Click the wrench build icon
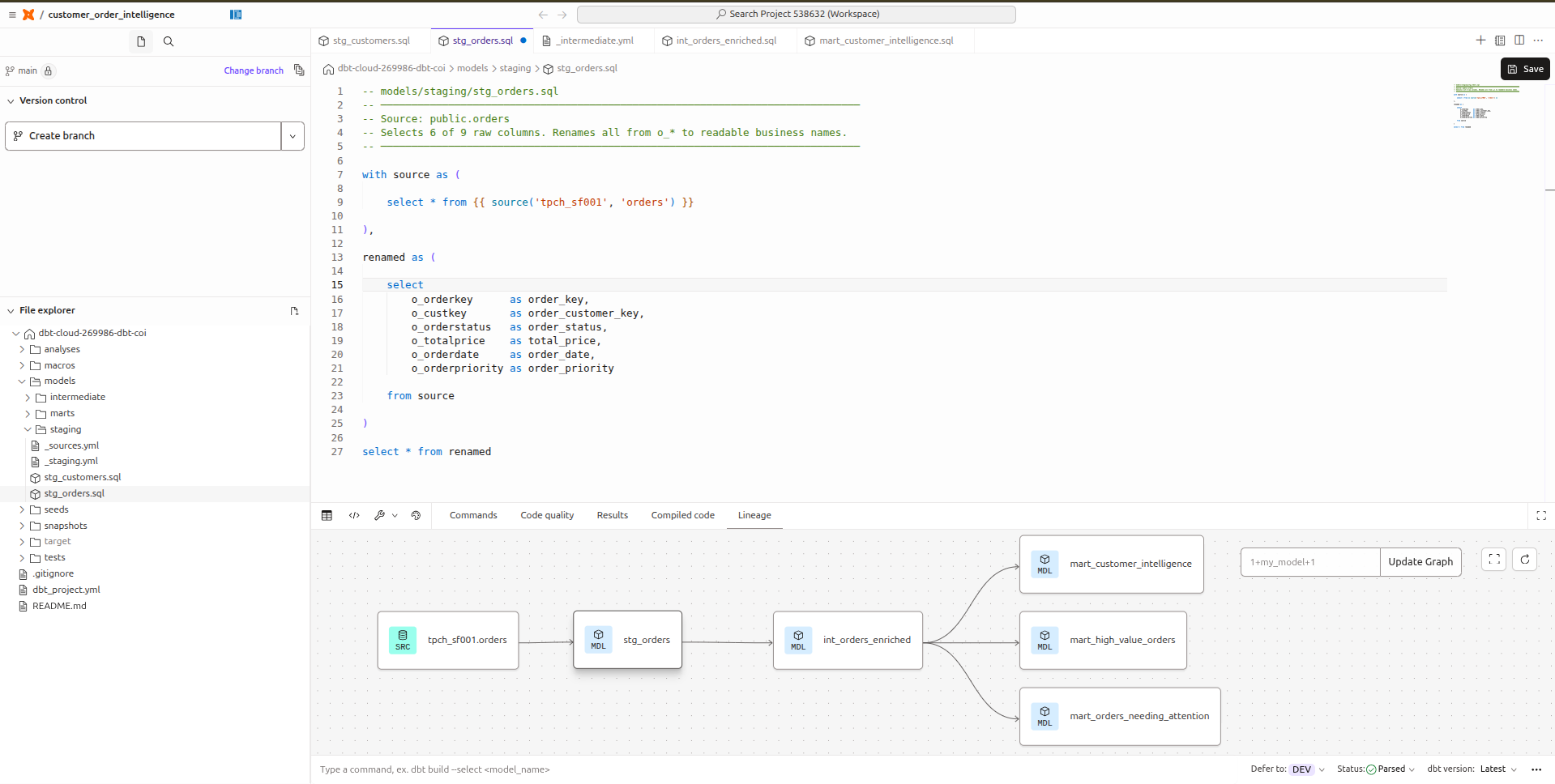Image resolution: width=1555 pixels, height=784 pixels. 379,515
